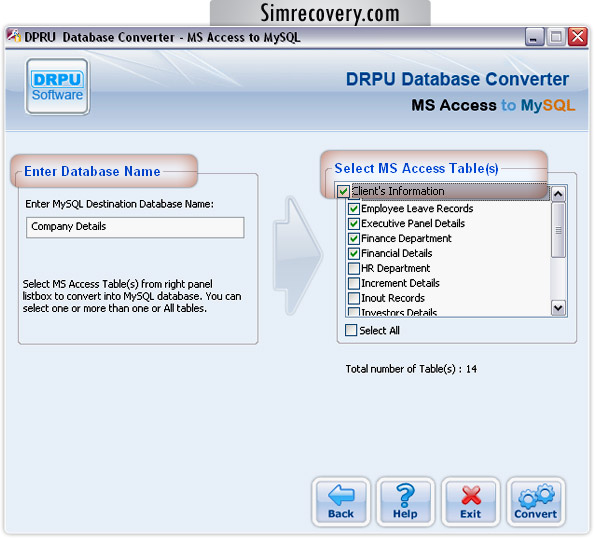The width and height of the screenshot is (594, 538).
Task: Check the Inout Records checkbox
Action: coord(353,298)
